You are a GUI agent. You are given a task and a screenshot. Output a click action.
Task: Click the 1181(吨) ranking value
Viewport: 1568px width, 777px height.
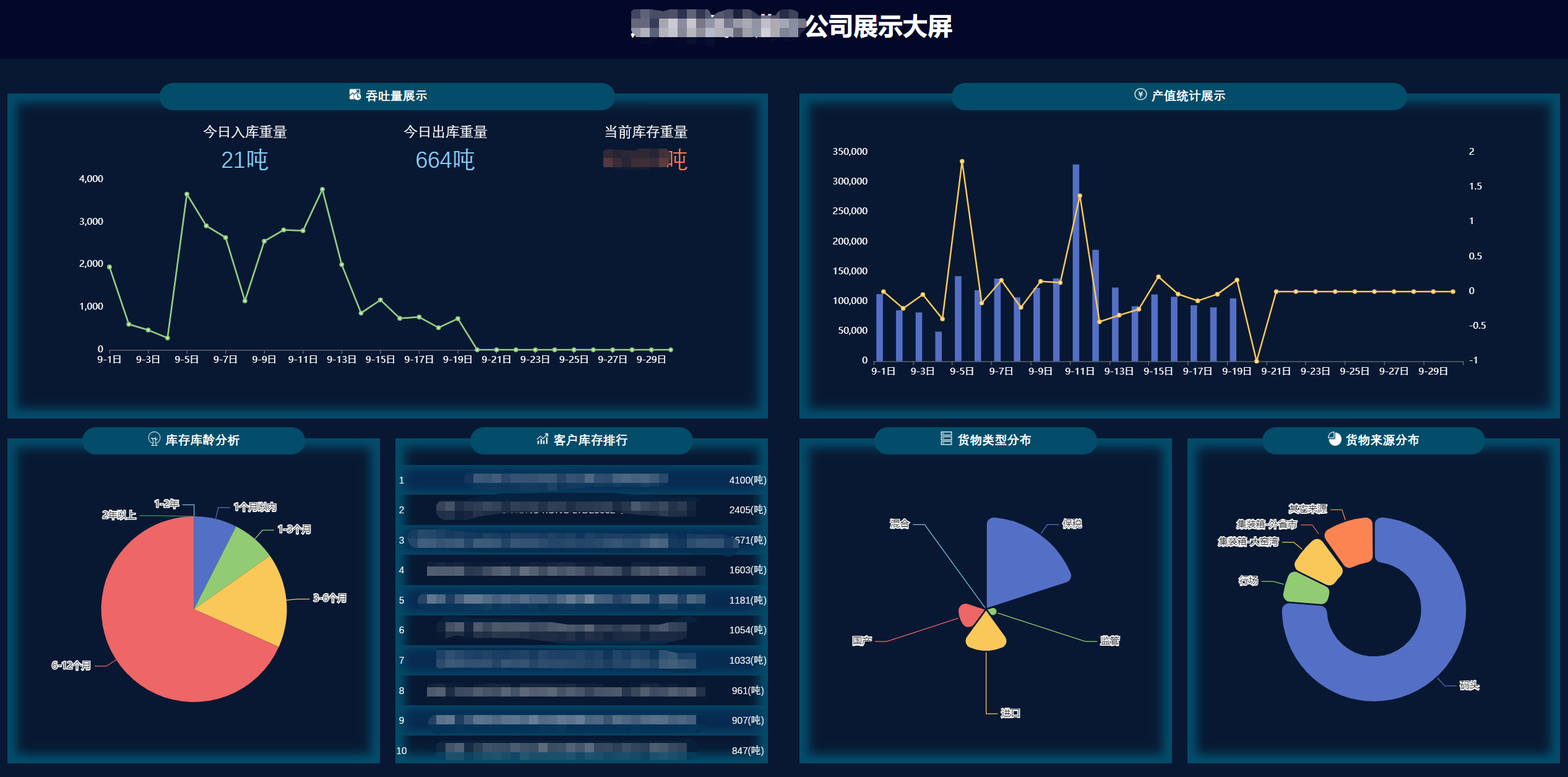[x=747, y=601]
